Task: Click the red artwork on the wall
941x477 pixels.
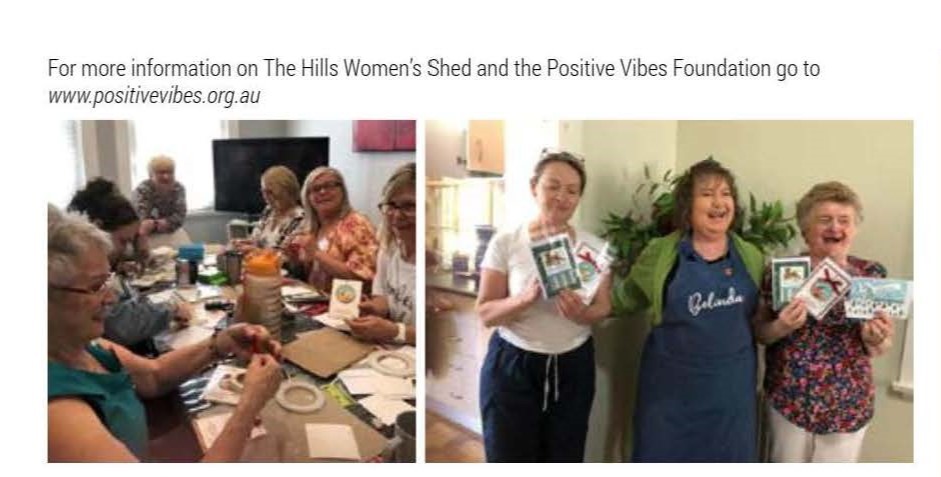Action: 384,136
